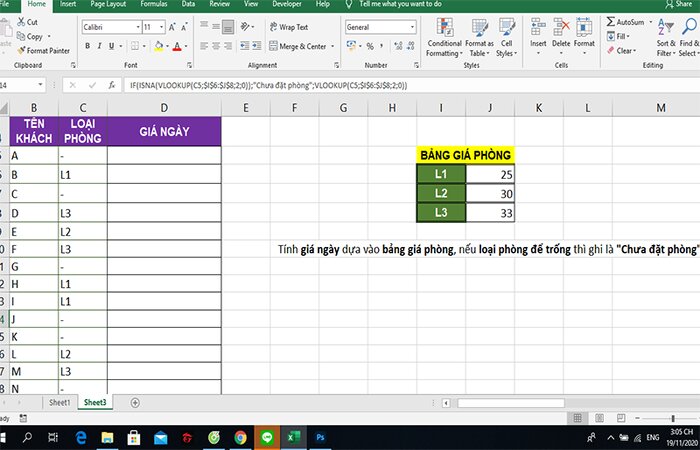Decrease font size with the smaller A
The height and width of the screenshot is (450, 700).
(184, 27)
